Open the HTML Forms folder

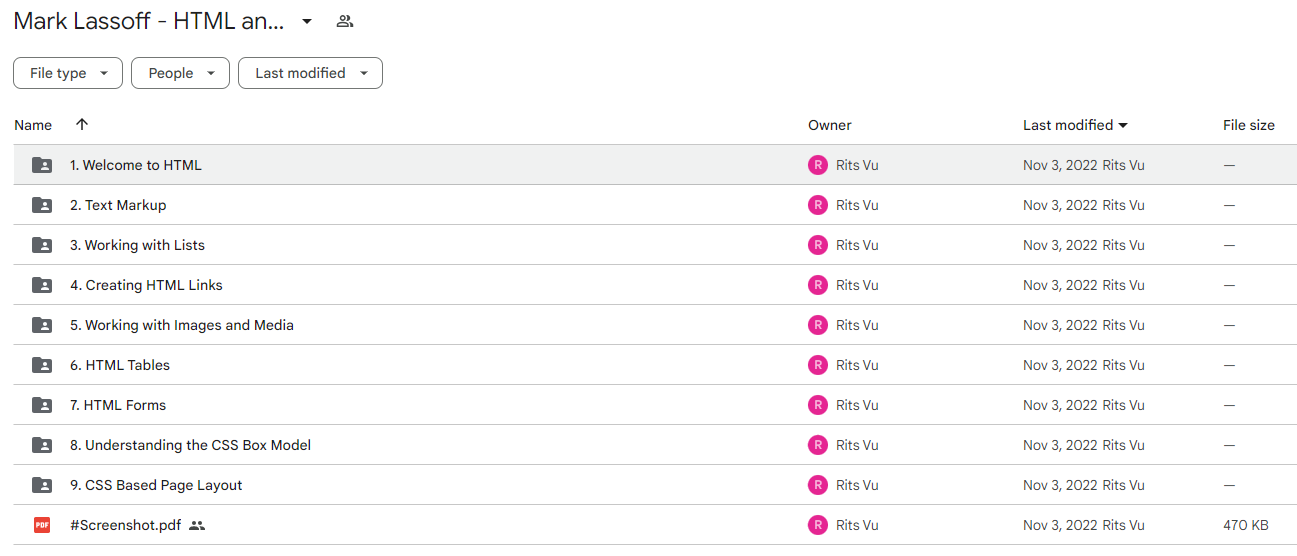tap(118, 405)
